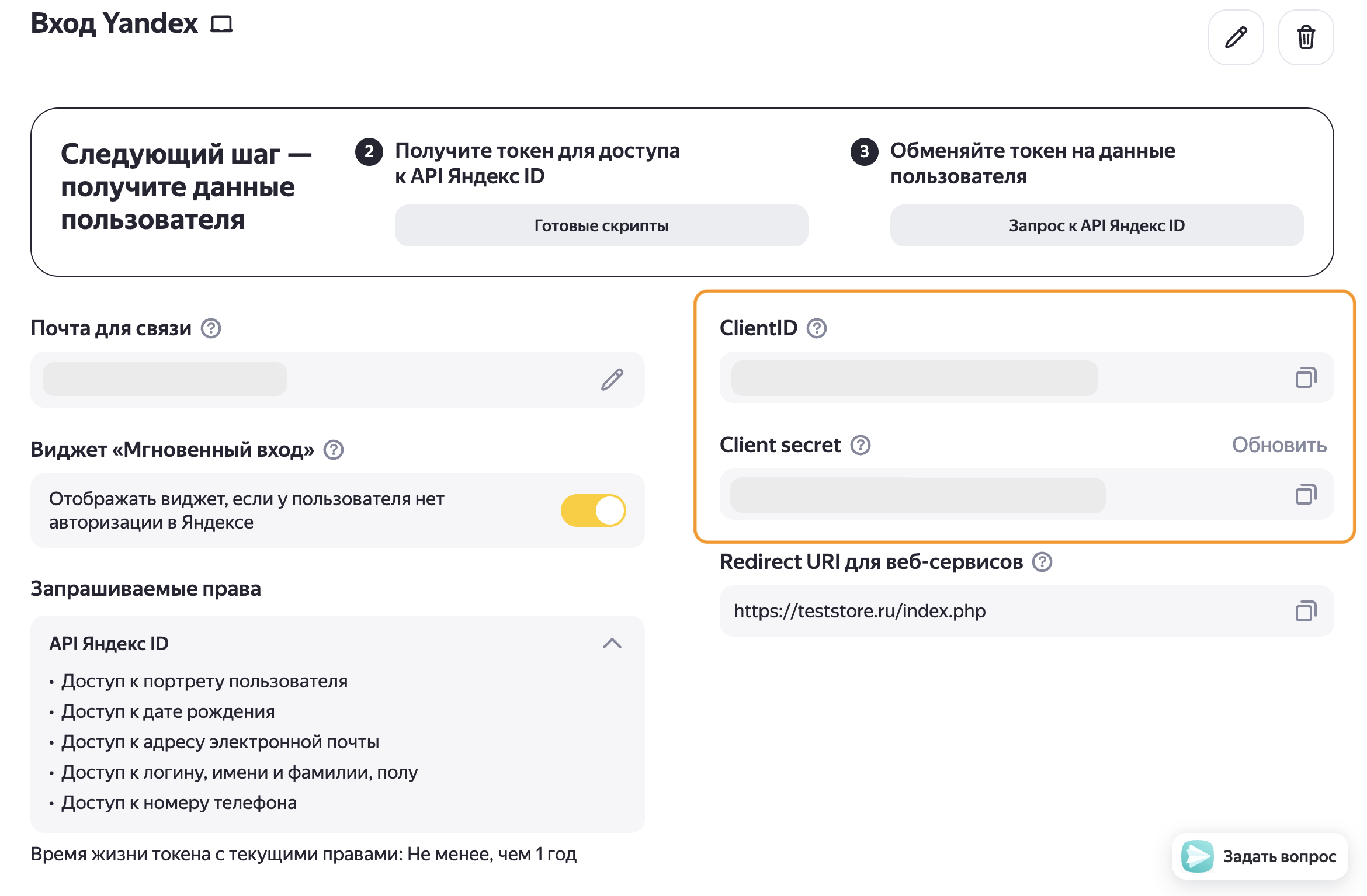
Task: Open help for ClientID field
Action: pos(817,328)
